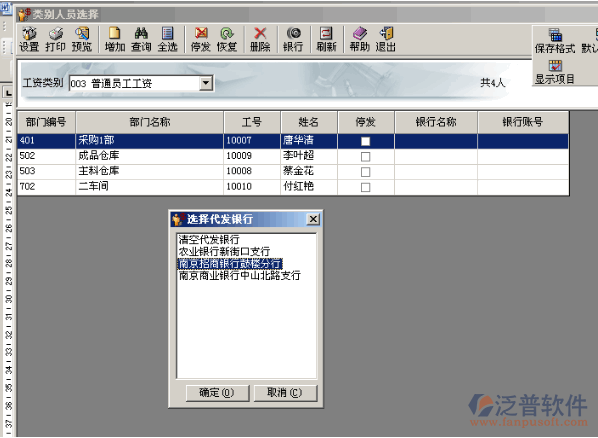Select the 成品仓库 cell
Screen dimensions: 598x438
pyautogui.click(x=150, y=156)
